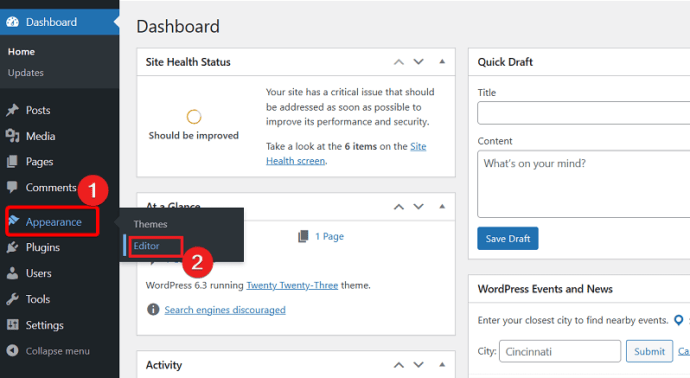Click the Tools wrench icon

tap(13, 299)
